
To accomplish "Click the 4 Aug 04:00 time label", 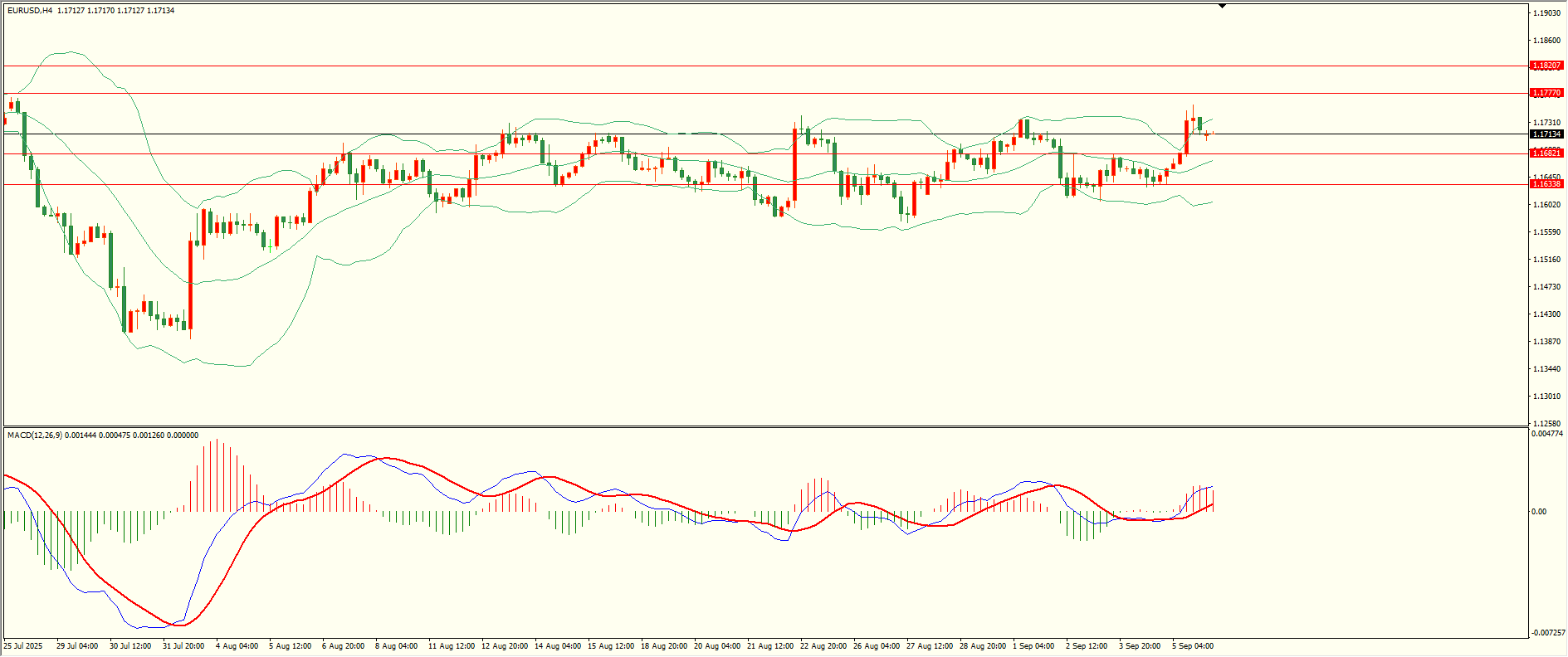I will click(x=237, y=645).
